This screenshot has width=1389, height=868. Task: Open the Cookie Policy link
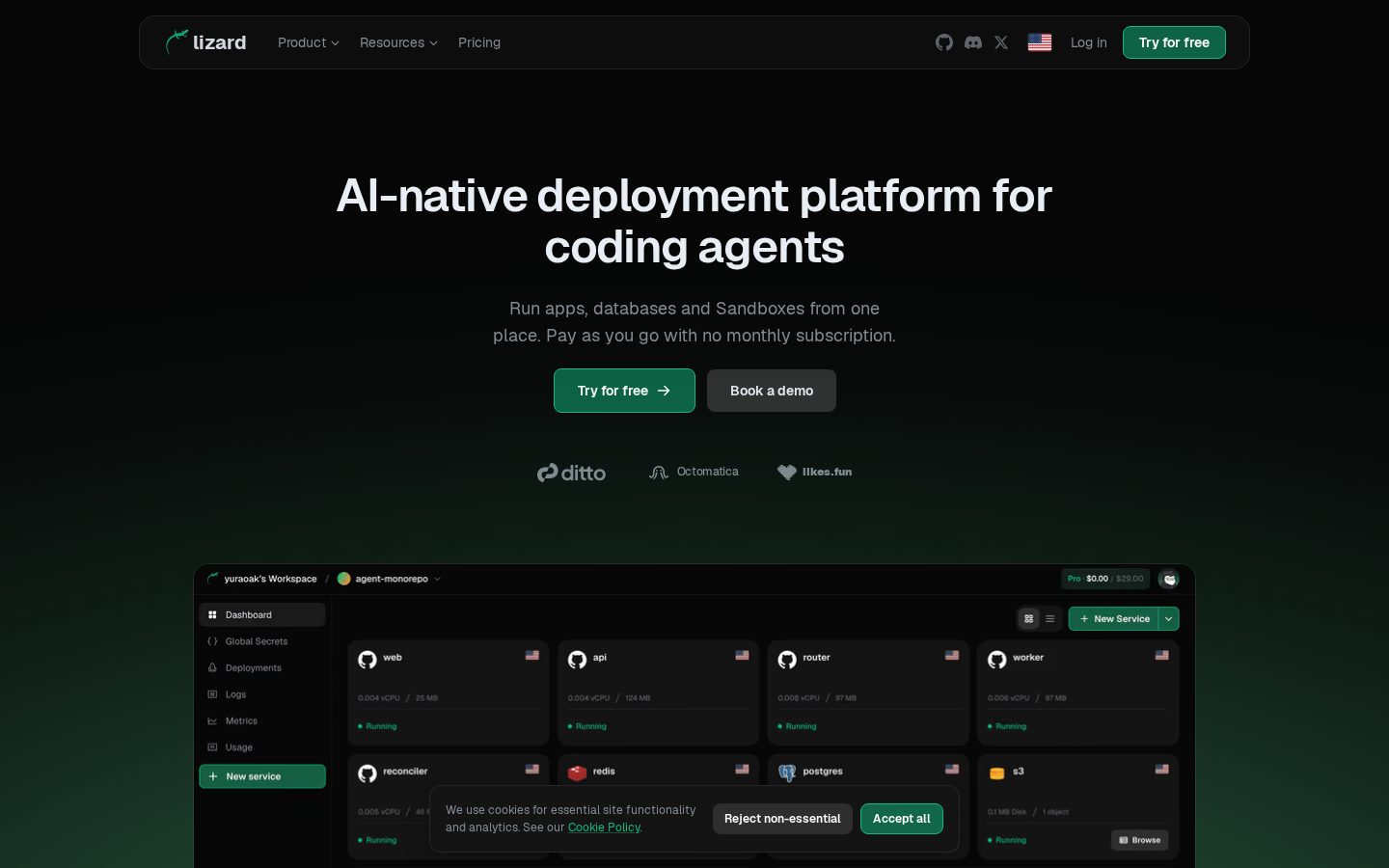coord(604,827)
